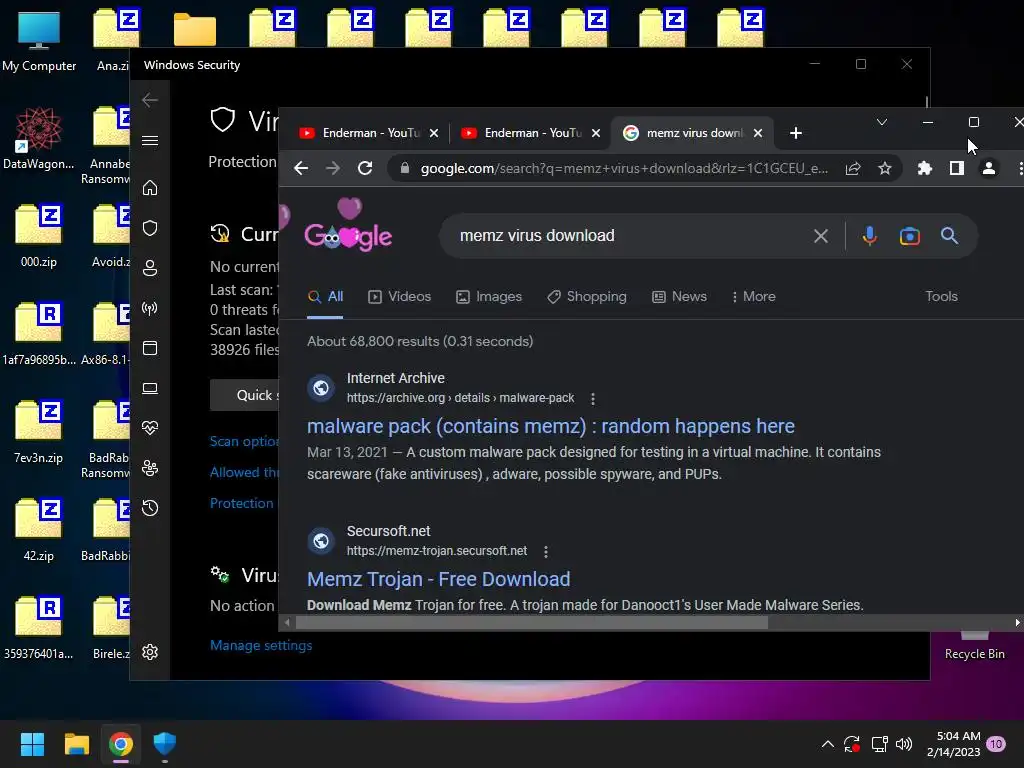This screenshot has height=768, width=1024.
Task: Search by image with camera icon
Action: 910,236
